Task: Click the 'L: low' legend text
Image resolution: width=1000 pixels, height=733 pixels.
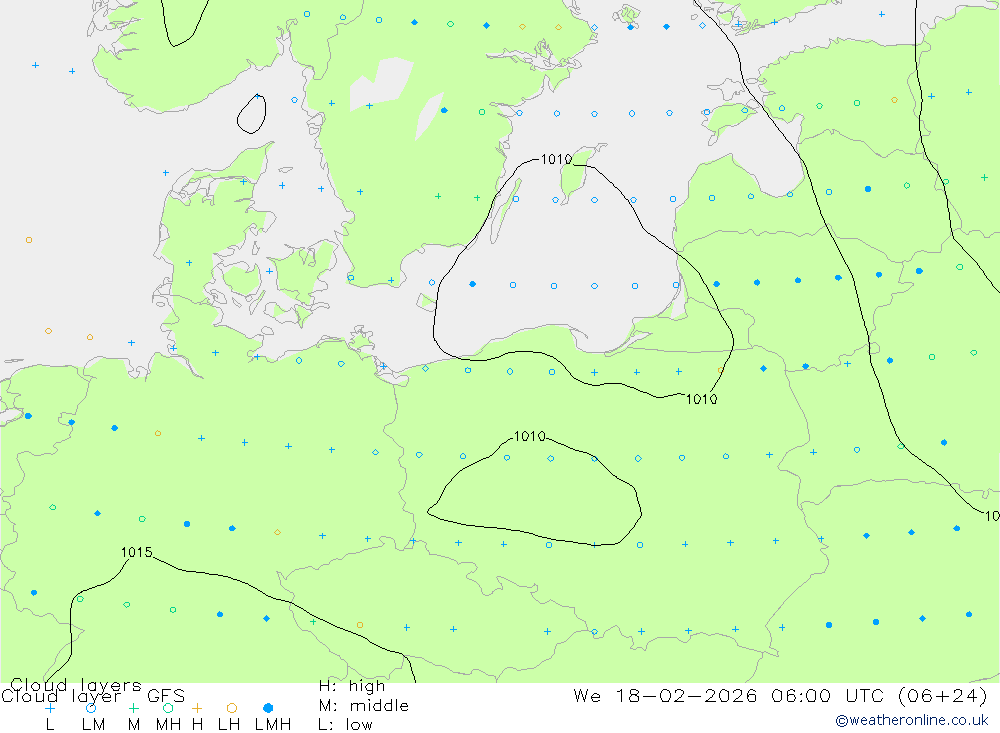Action: pyautogui.click(x=345, y=725)
